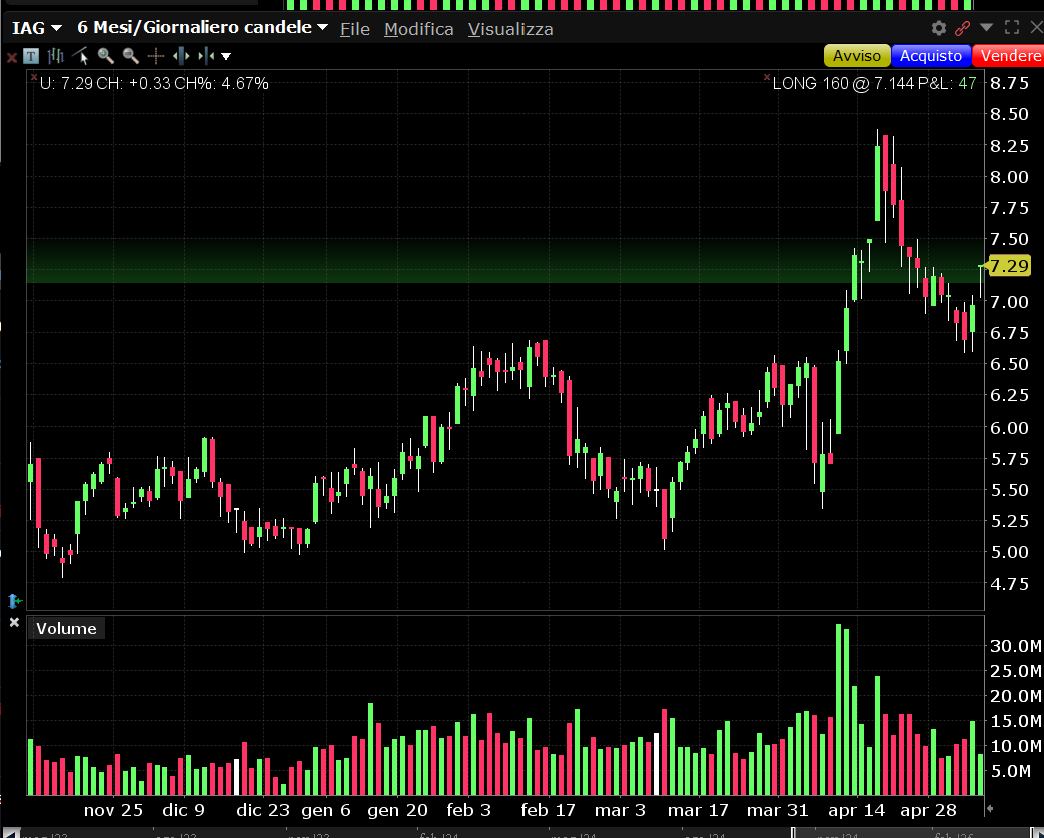This screenshot has height=838, width=1044.
Task: Open the toolbar overflow arrow
Action: pyautogui.click(x=226, y=56)
